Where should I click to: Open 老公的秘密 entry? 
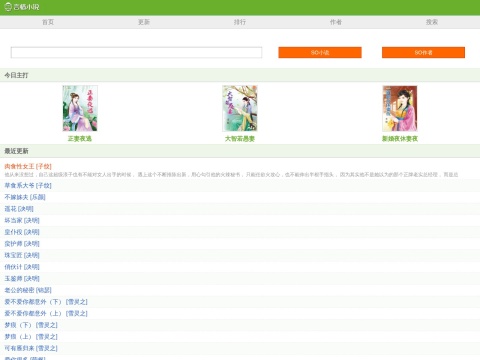point(28,290)
